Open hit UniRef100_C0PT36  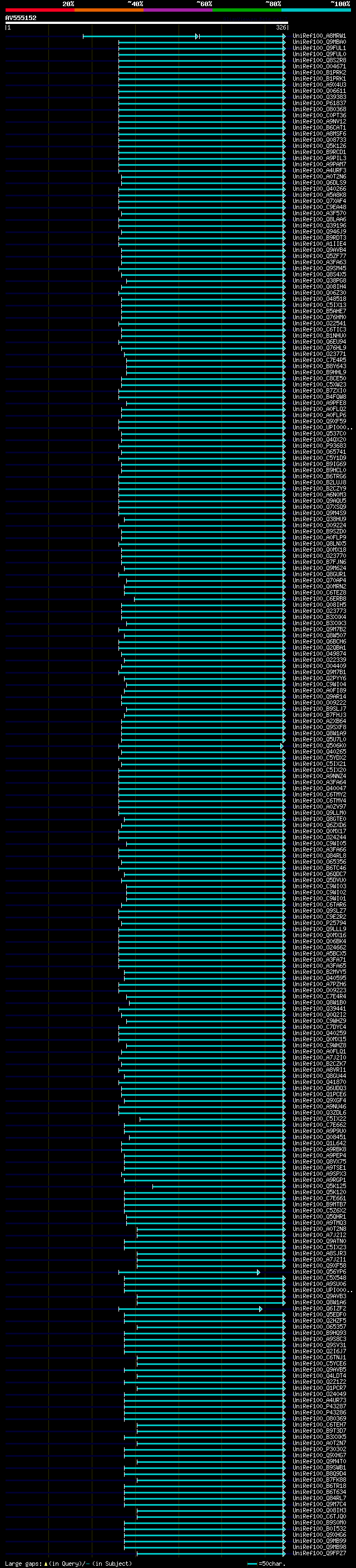point(319,116)
